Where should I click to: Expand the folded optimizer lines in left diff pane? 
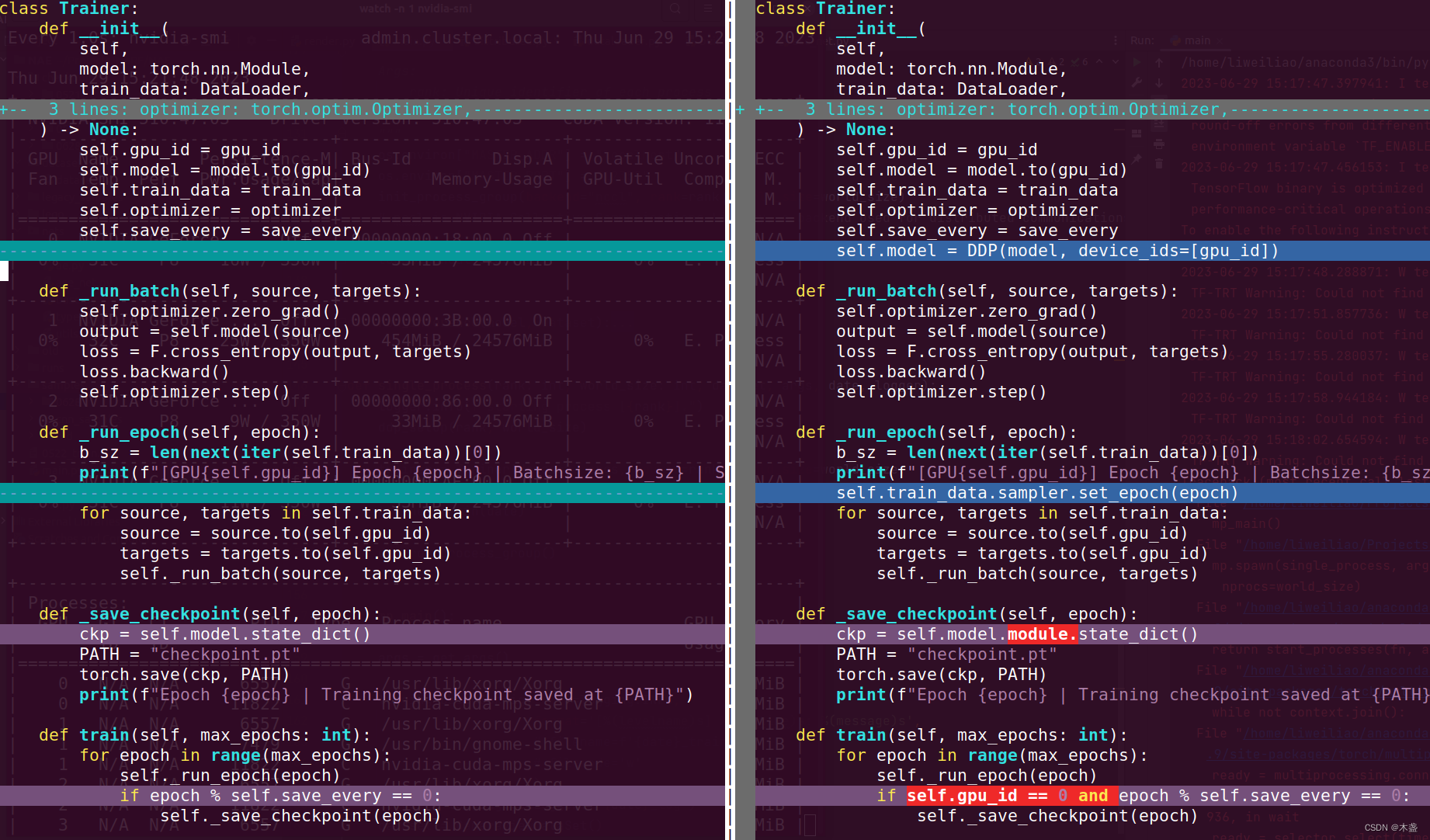click(x=363, y=109)
